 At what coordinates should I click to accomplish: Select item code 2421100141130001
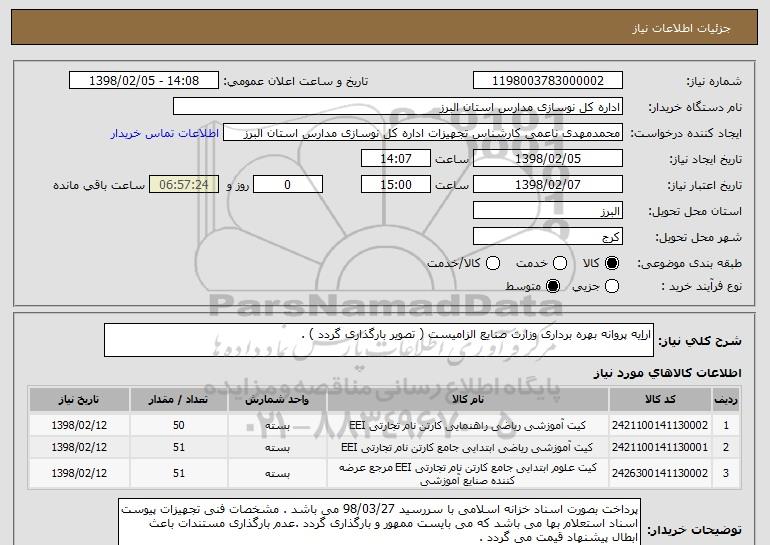660,447
